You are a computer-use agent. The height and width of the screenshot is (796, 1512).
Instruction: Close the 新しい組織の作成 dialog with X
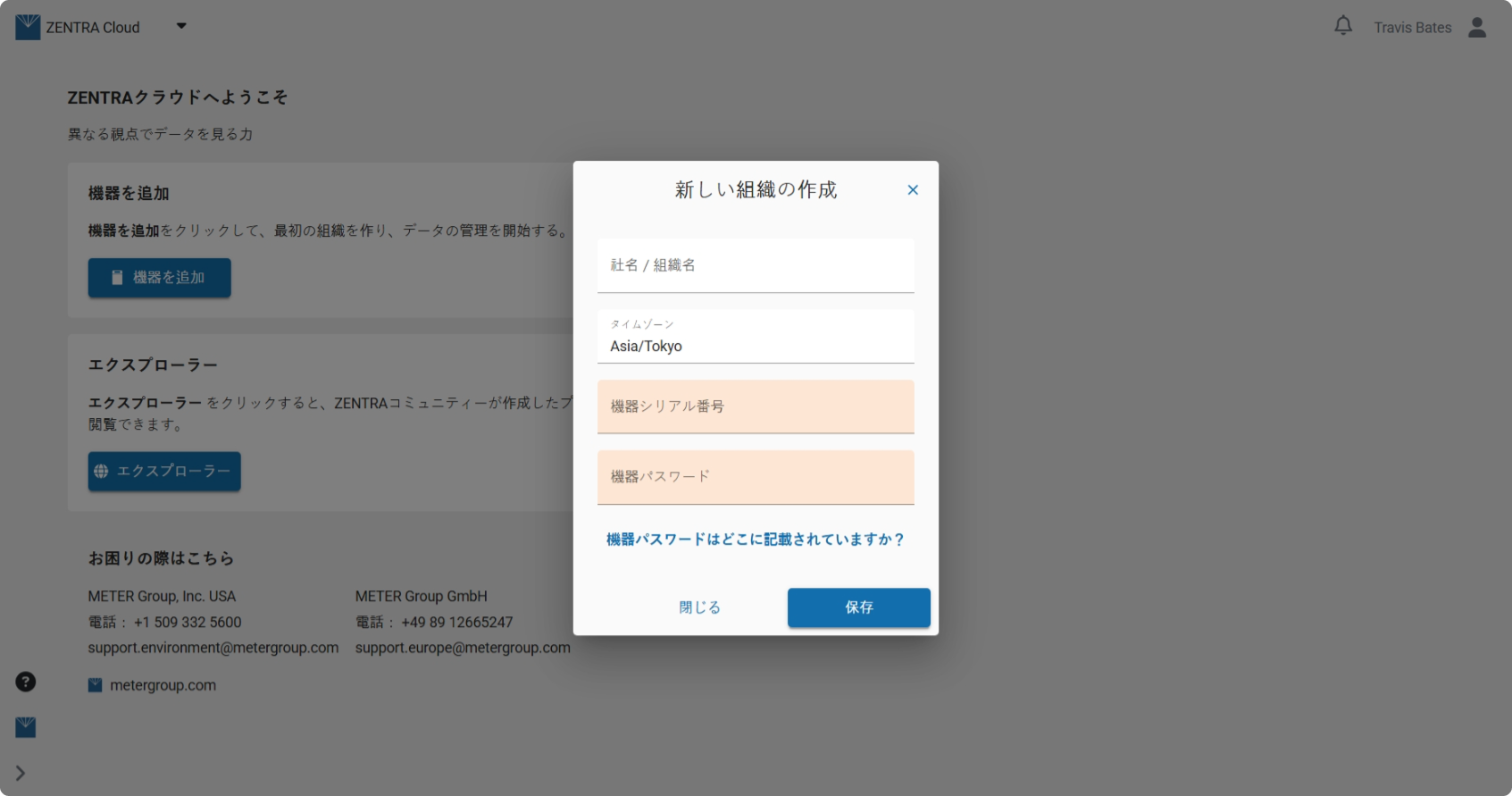click(913, 189)
